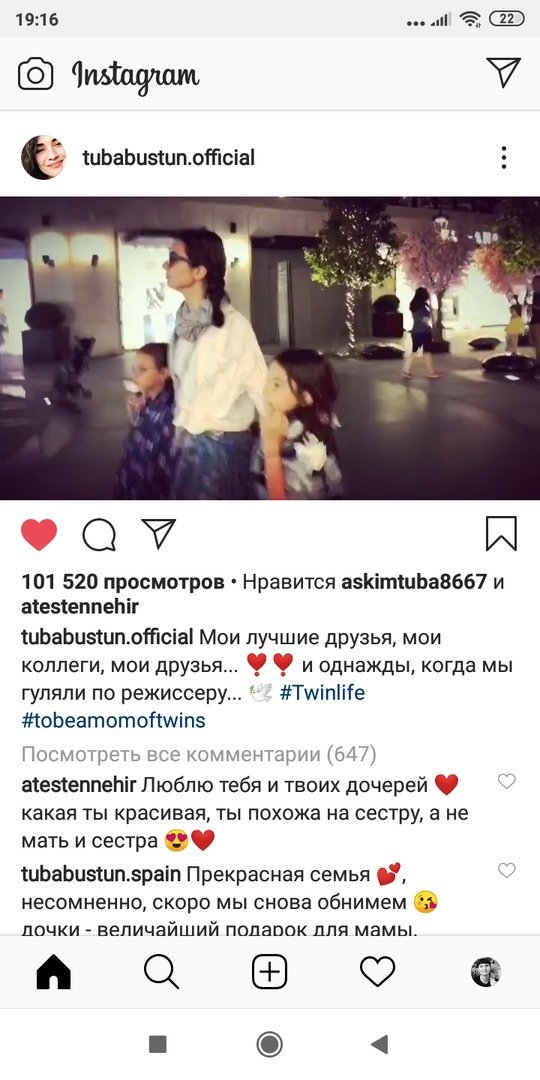Open direct messages paper plane icon
The height and width of the screenshot is (1080, 540).
pyautogui.click(x=503, y=72)
